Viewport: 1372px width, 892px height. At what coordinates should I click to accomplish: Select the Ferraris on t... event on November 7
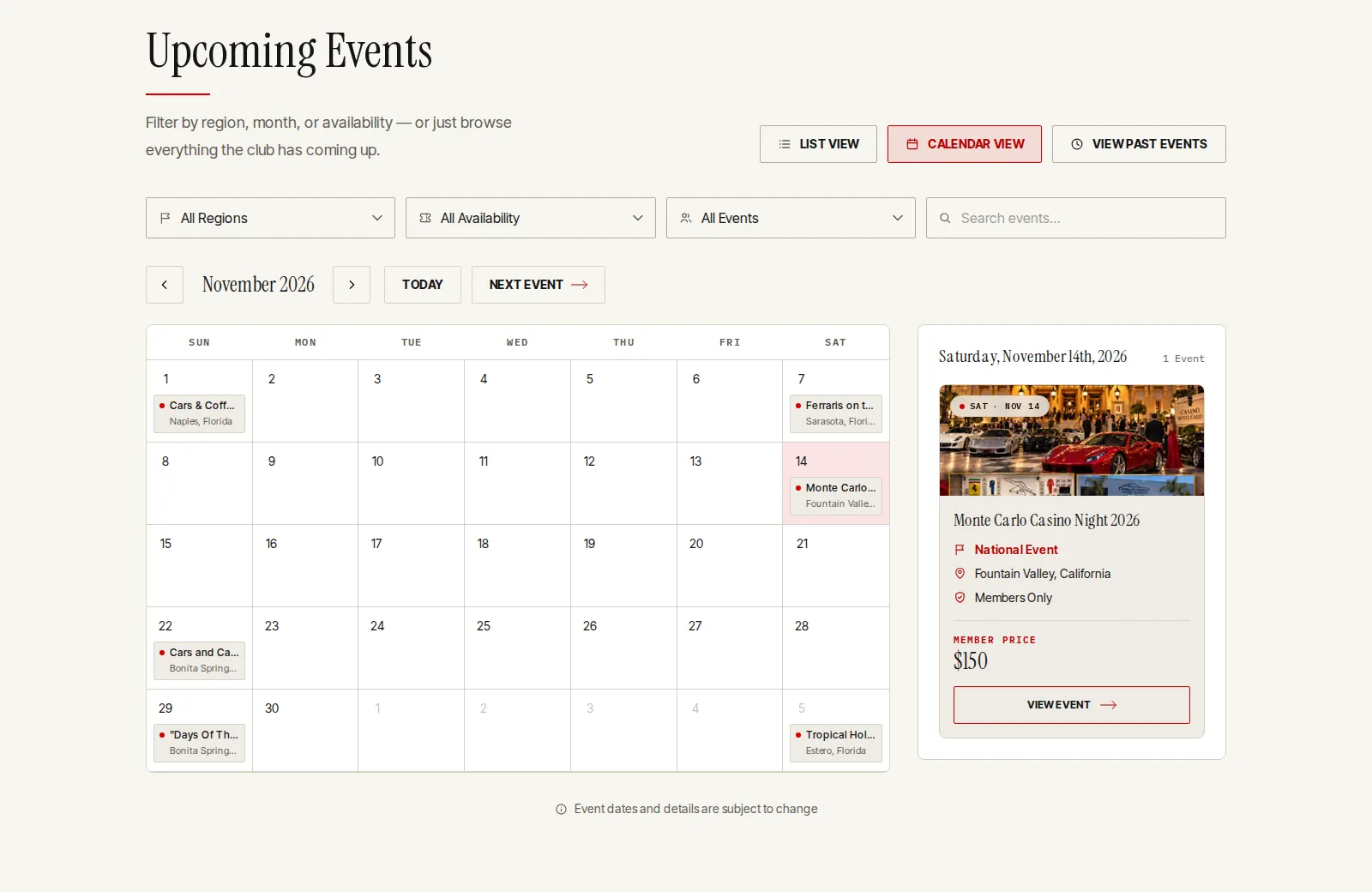[836, 413]
